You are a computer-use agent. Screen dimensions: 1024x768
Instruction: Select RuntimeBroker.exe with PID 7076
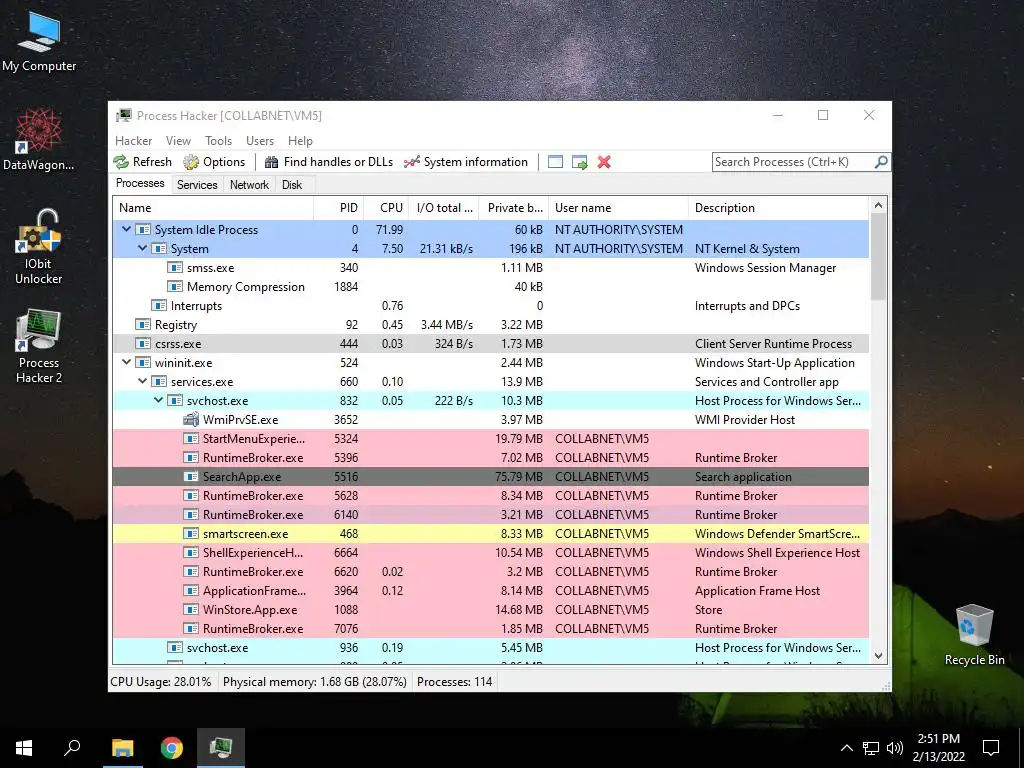click(x=490, y=628)
